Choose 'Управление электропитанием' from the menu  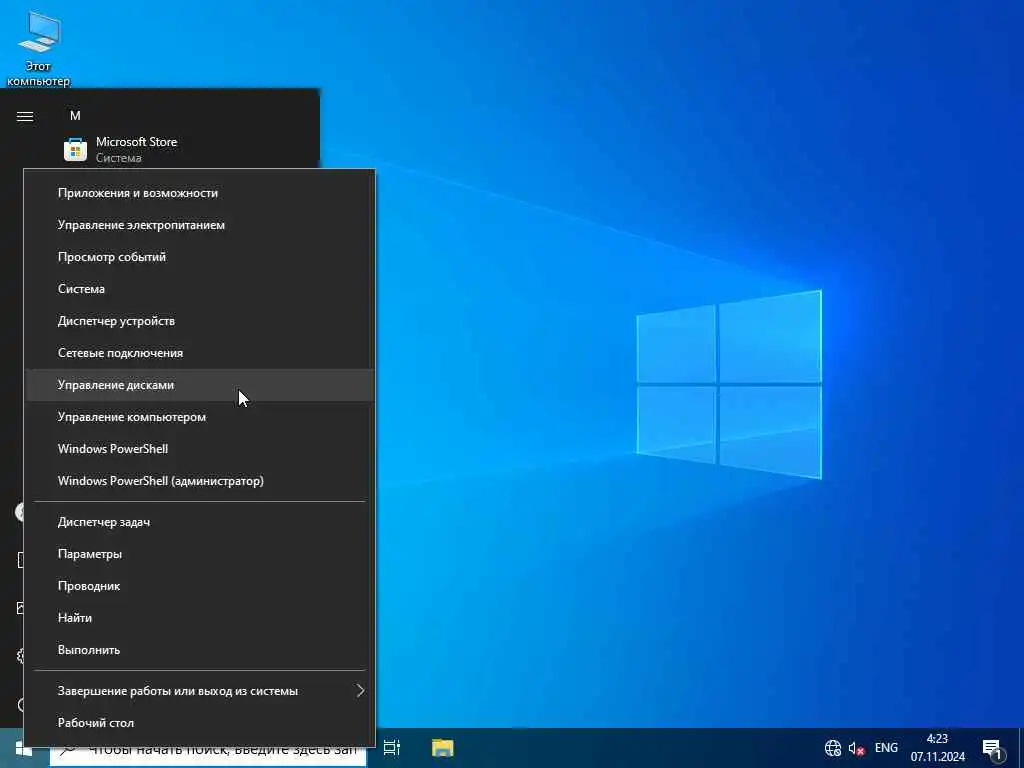[199, 225]
